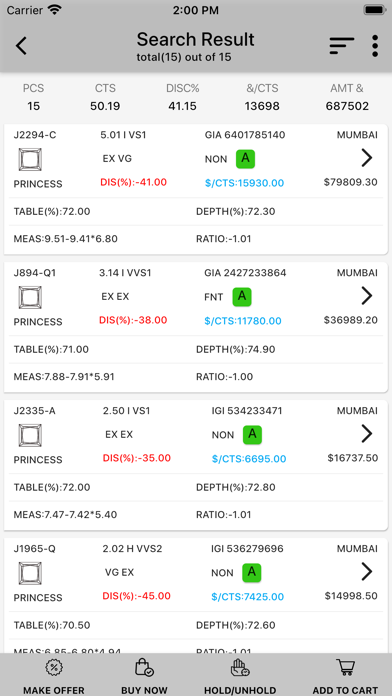Open details chevron for J894-Q1
Viewport: 392px width, 696px height.
click(367, 296)
